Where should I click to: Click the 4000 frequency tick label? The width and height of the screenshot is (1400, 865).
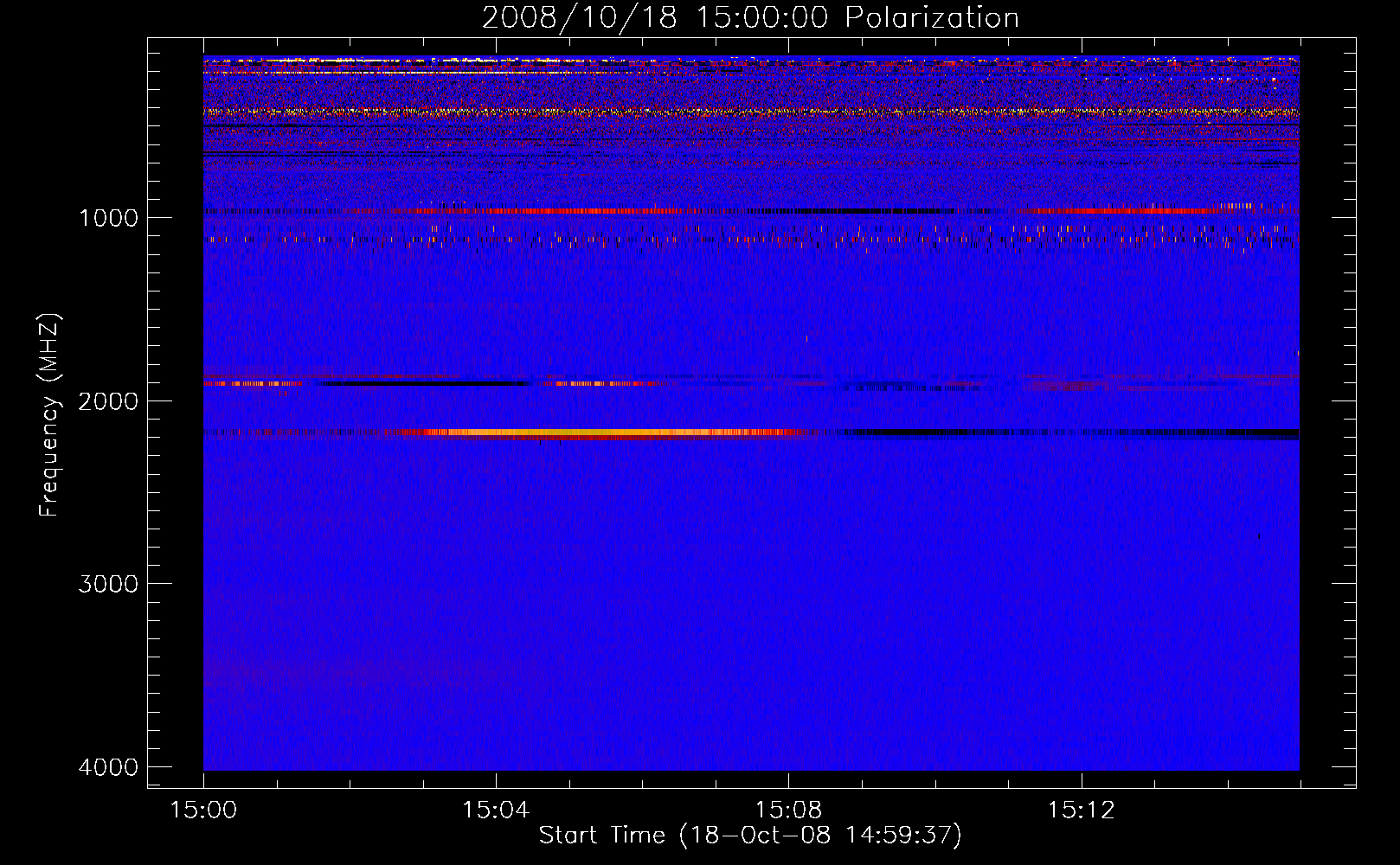[x=108, y=767]
